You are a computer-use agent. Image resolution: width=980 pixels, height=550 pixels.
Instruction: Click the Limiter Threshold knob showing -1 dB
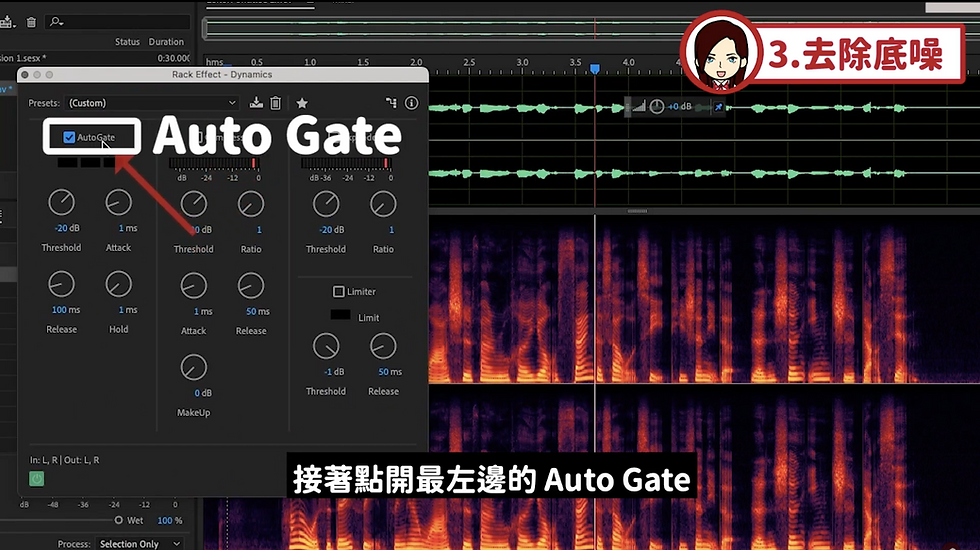pyautogui.click(x=326, y=346)
